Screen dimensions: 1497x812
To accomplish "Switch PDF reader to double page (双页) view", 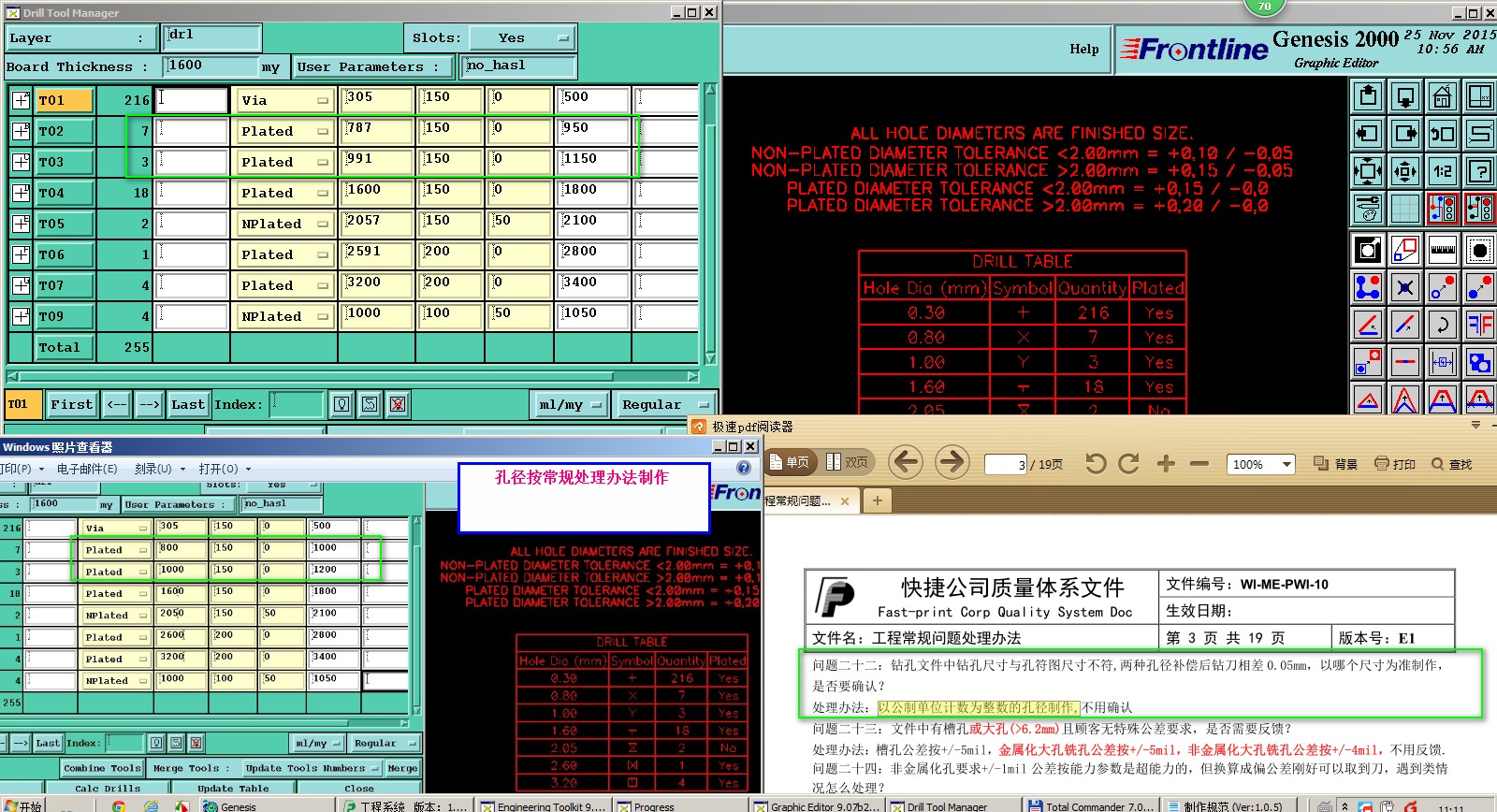I will [x=848, y=462].
